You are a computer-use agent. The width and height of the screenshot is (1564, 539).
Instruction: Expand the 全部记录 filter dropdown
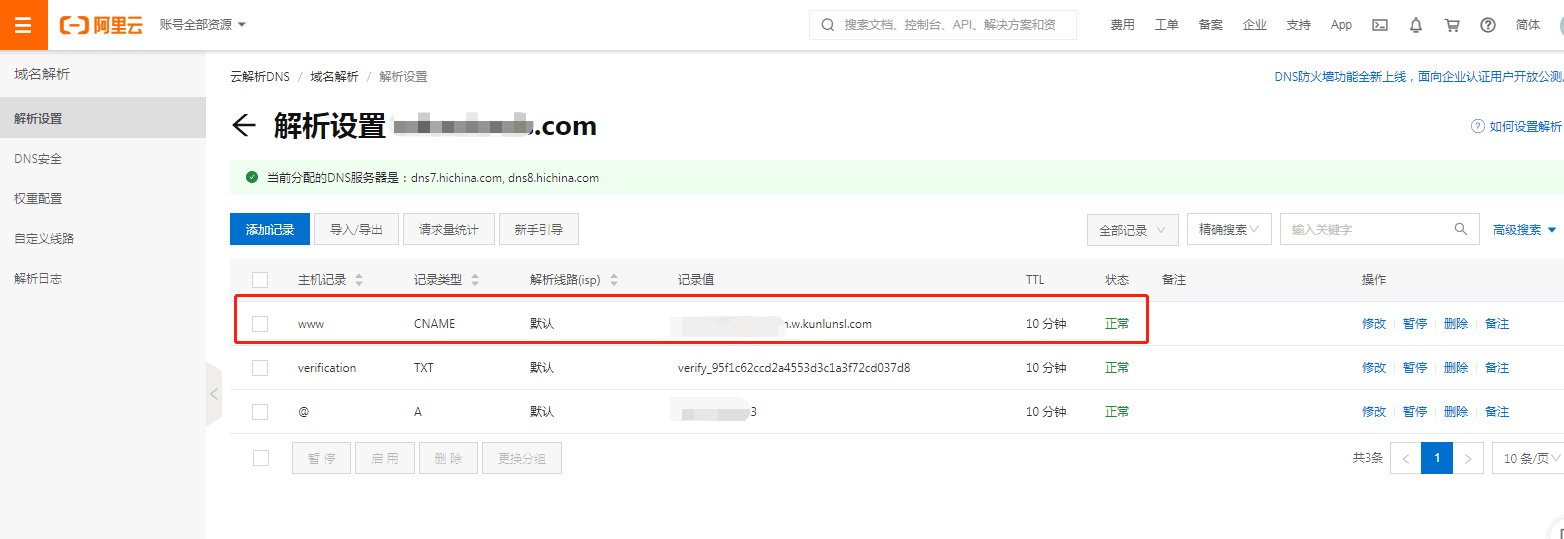[x=1132, y=230]
